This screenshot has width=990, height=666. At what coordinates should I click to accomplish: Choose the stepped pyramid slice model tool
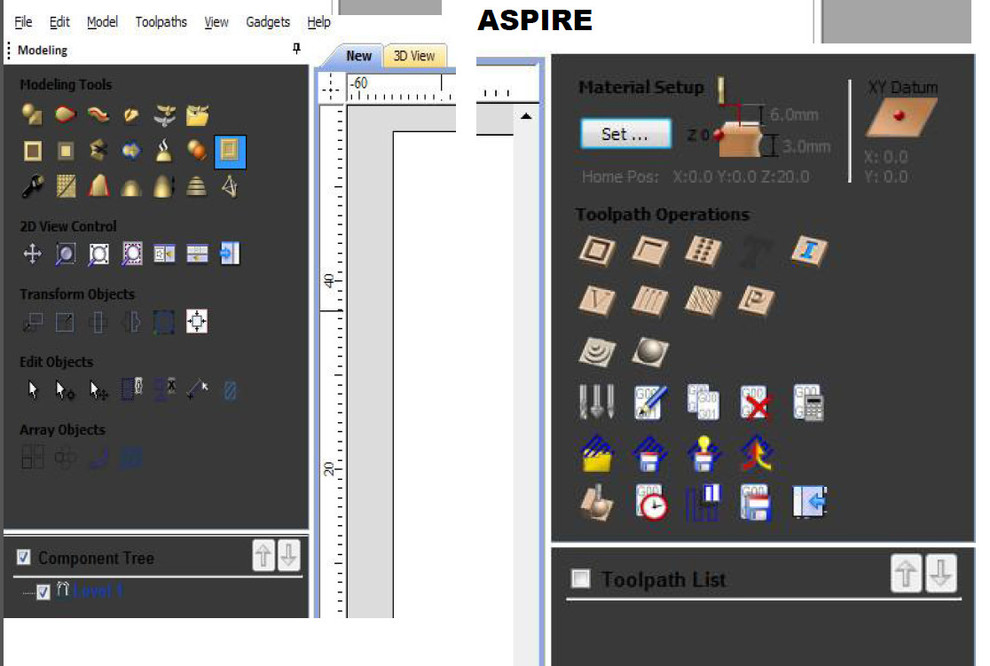click(x=197, y=186)
